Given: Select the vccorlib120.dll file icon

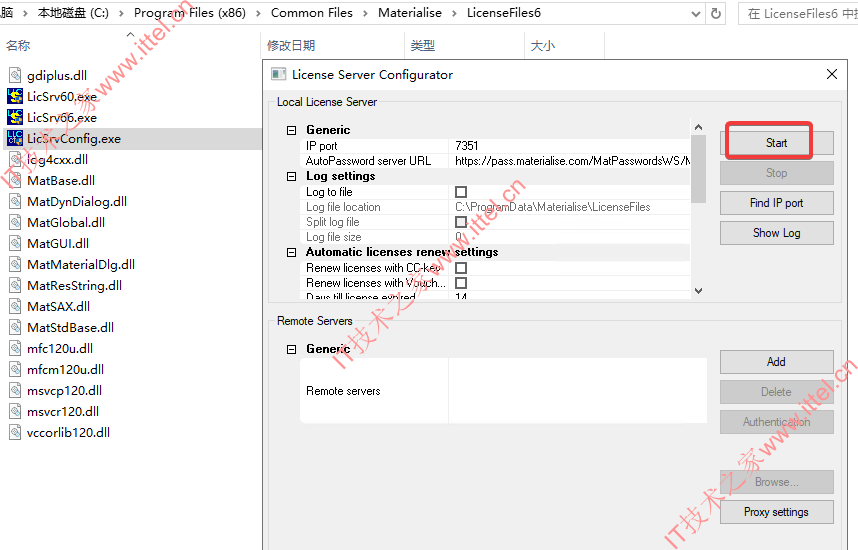Looking at the screenshot, I should point(15,432).
